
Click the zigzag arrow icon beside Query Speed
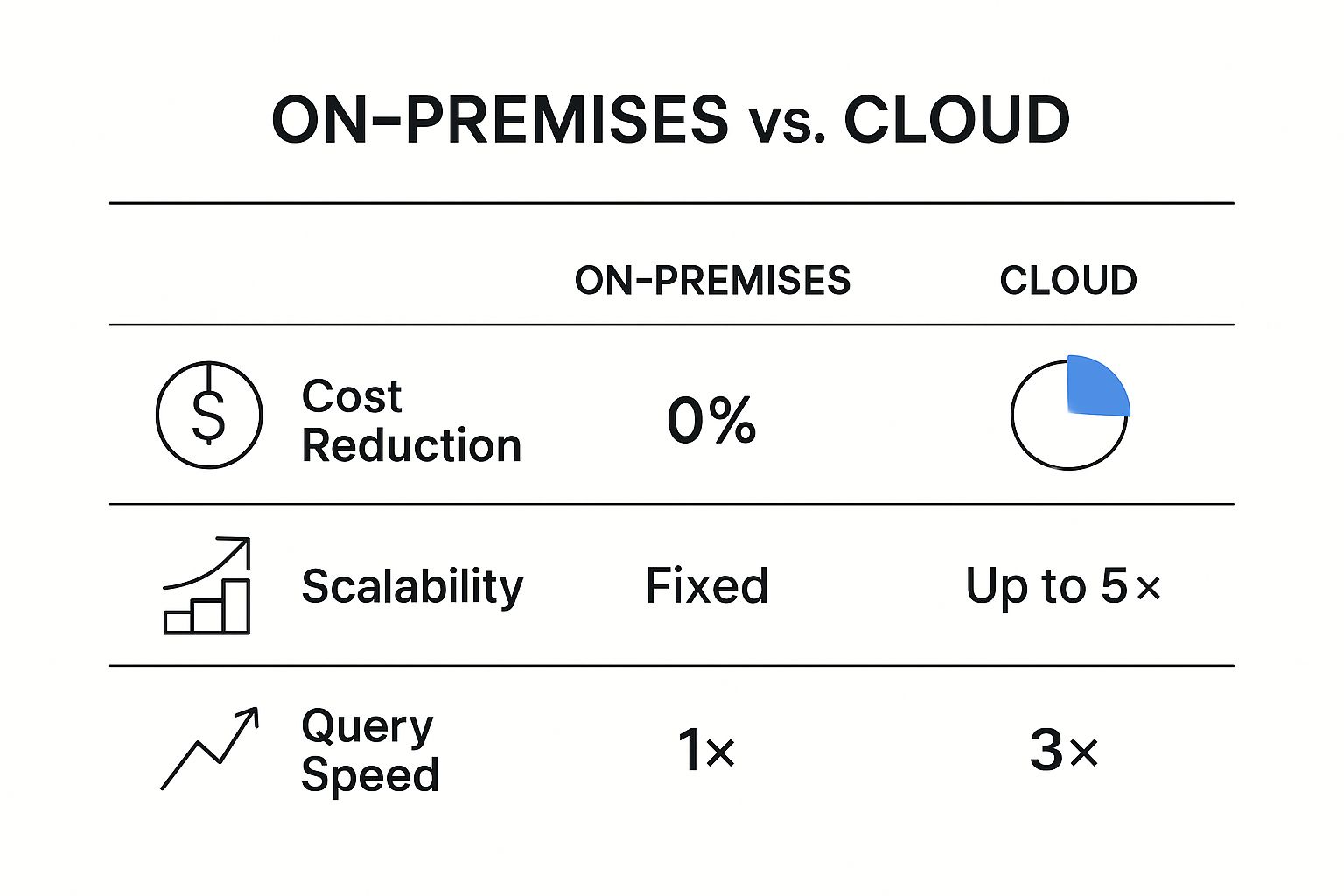click(x=210, y=749)
